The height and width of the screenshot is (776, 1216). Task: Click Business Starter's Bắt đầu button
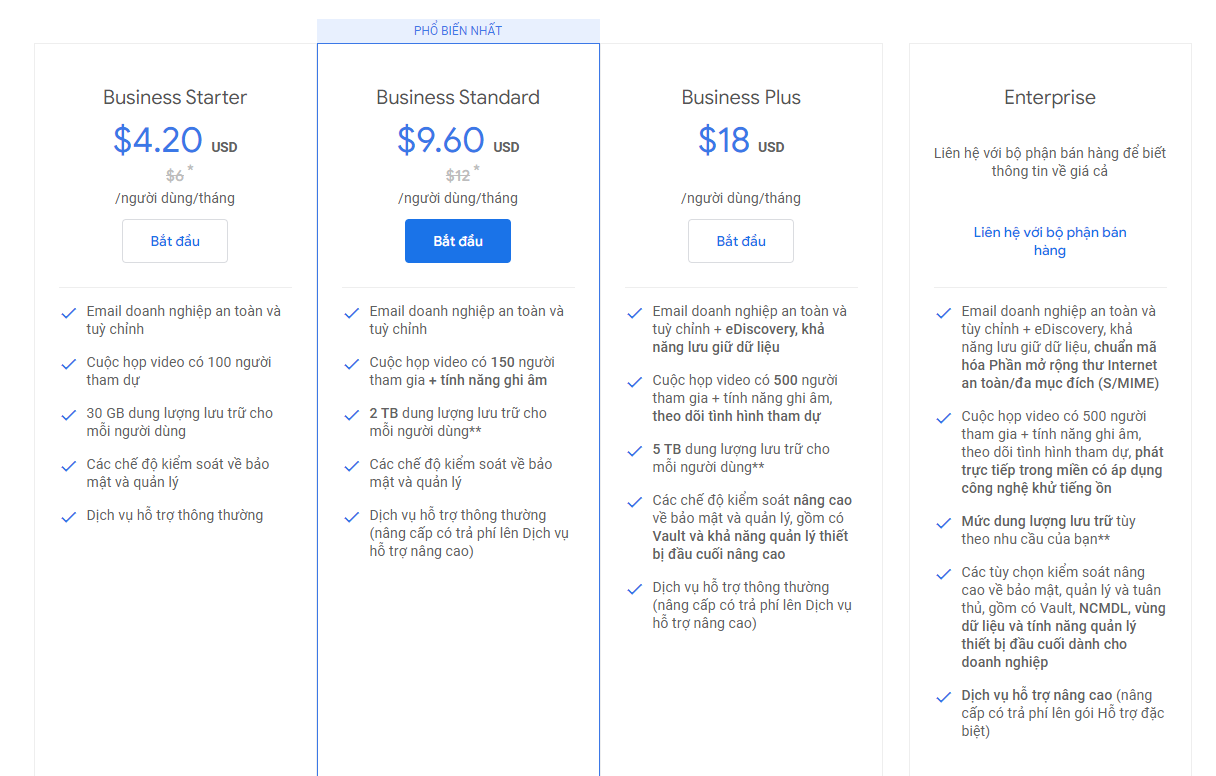click(x=175, y=241)
